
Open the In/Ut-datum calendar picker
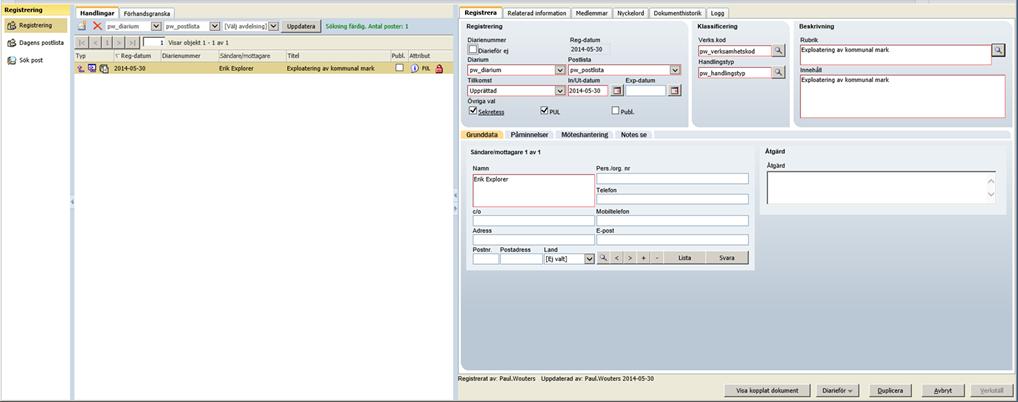617,91
